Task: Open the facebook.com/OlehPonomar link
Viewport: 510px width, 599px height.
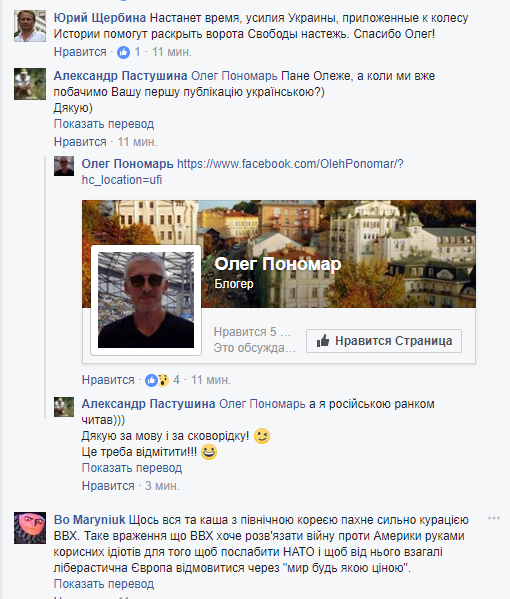Action: (x=243, y=172)
